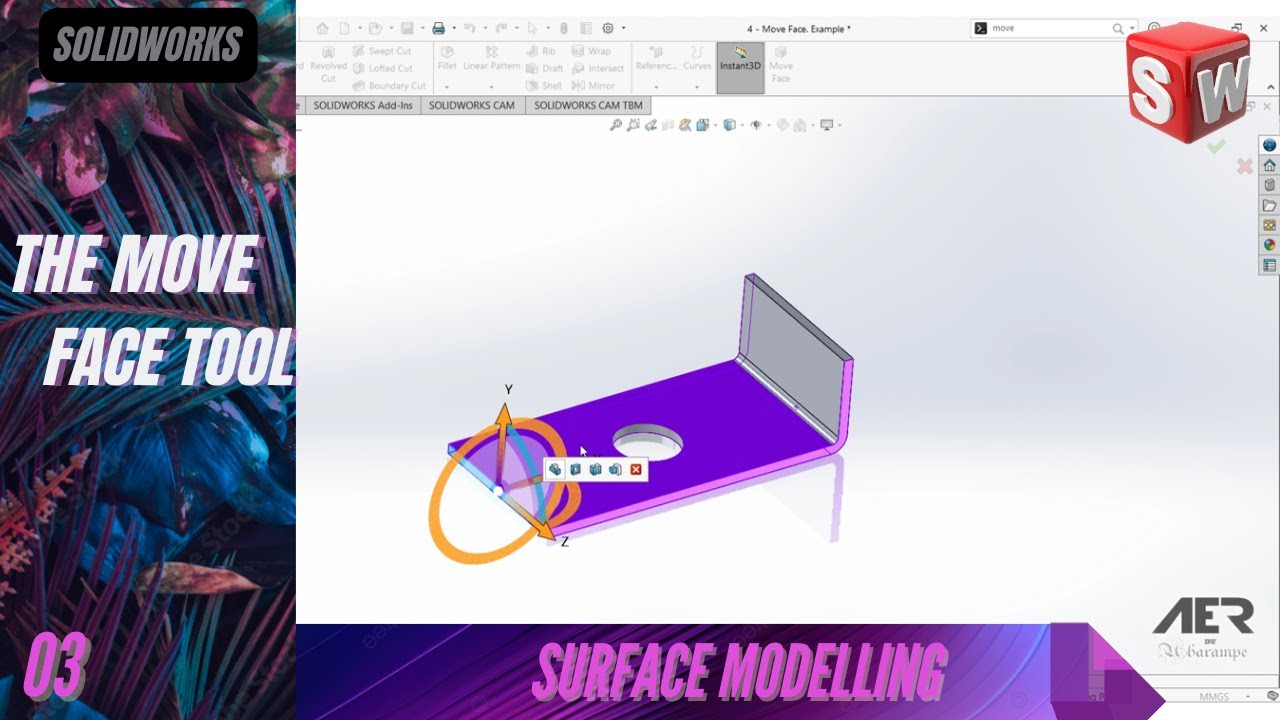Expand the dropdown arrow beside the Options gear

624,28
